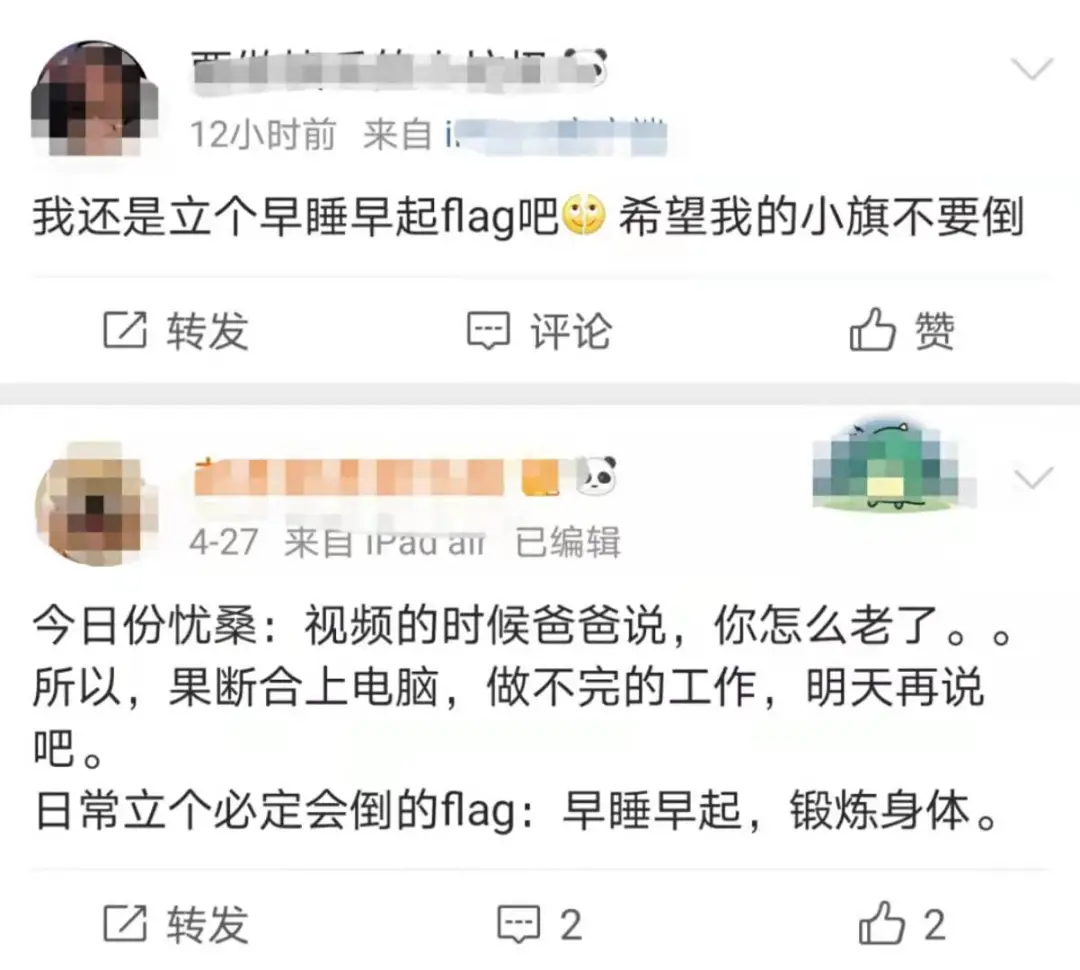
Task: Click 评论 label on first post
Action: click(571, 331)
